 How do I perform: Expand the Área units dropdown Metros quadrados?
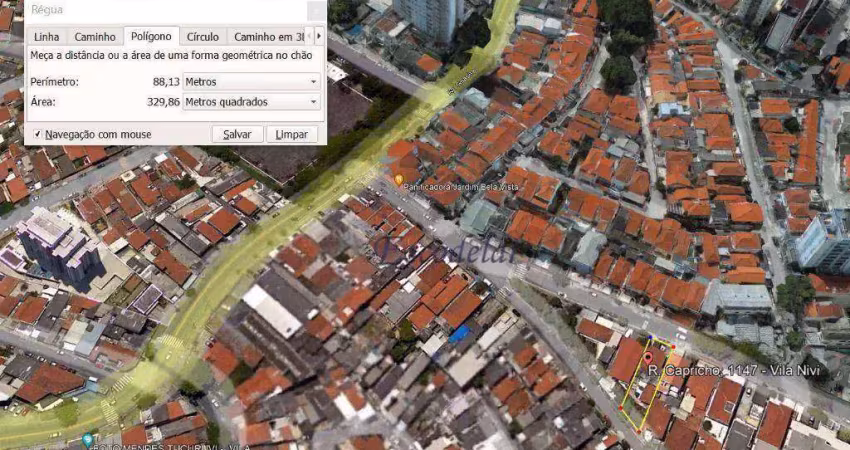click(252, 102)
